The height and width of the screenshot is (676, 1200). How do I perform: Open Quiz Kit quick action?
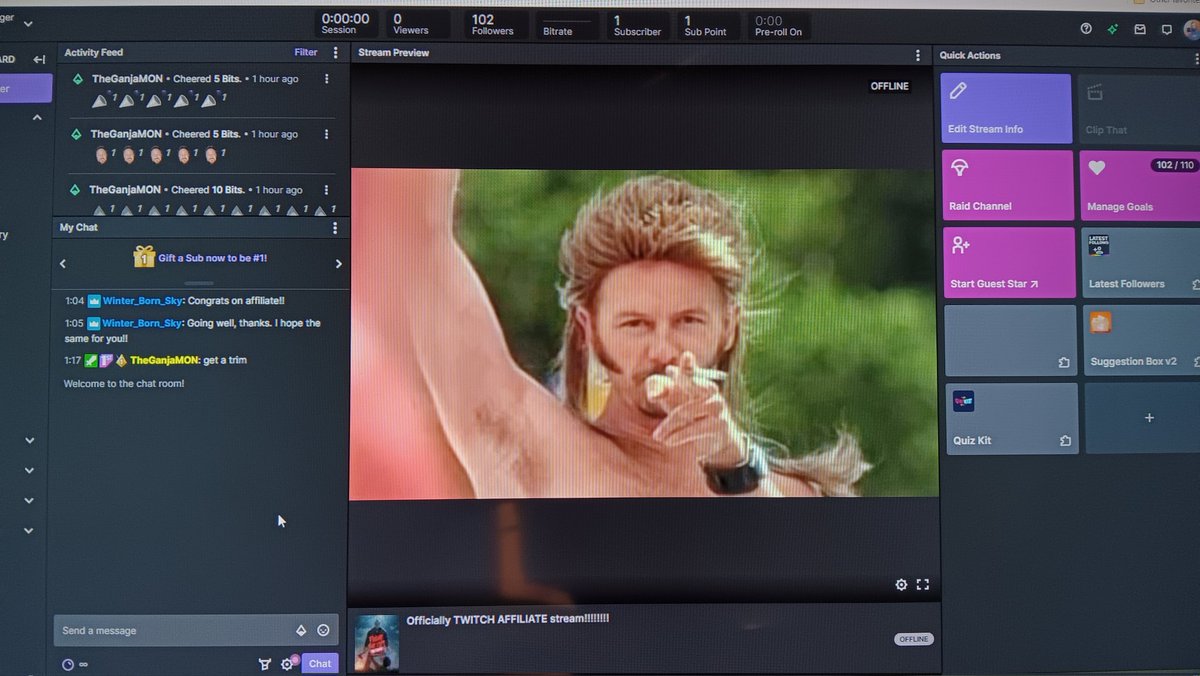click(x=1012, y=418)
